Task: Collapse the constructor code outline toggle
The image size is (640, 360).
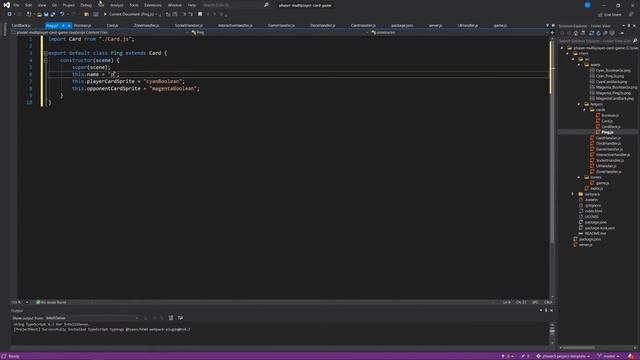Action: 46,60
